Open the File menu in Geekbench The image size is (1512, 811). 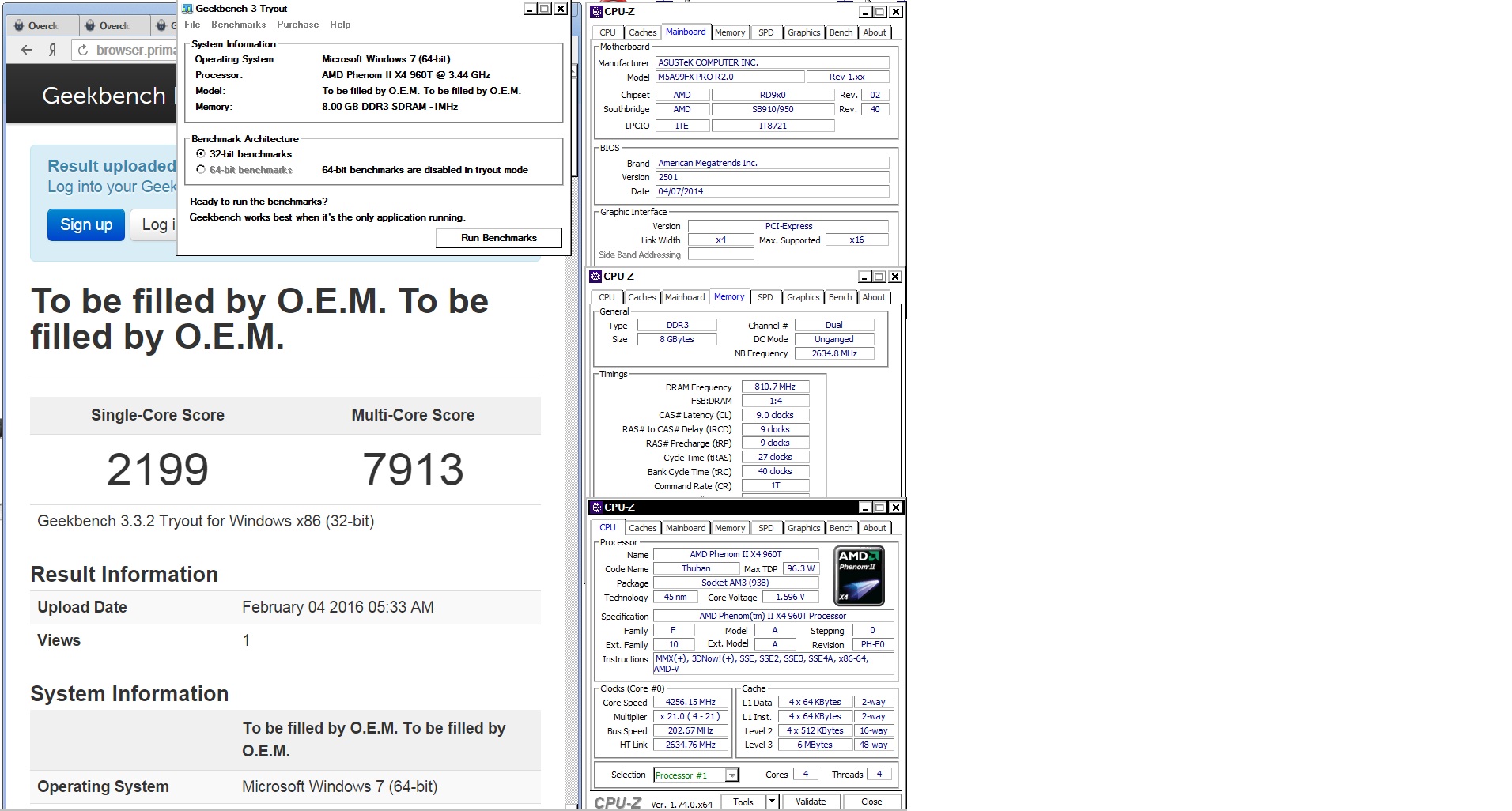point(192,25)
